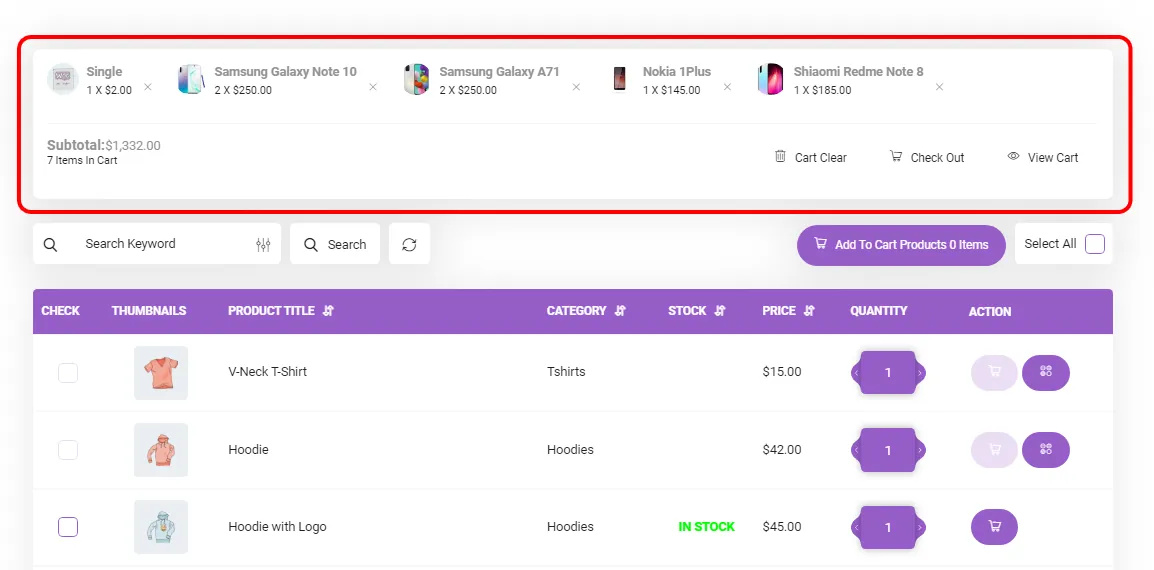Decrease Hoodie quantity
Image resolution: width=1154 pixels, height=570 pixels.
[857, 449]
